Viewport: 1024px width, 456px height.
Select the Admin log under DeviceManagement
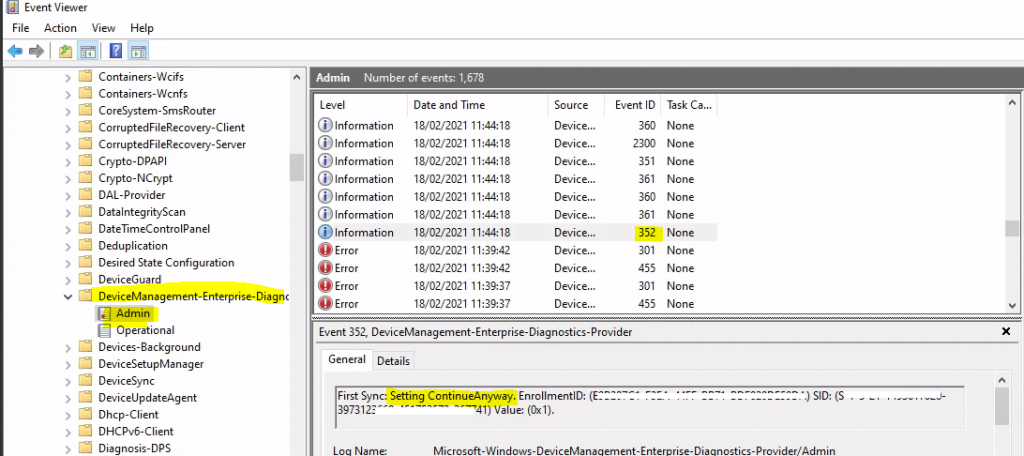(x=133, y=314)
